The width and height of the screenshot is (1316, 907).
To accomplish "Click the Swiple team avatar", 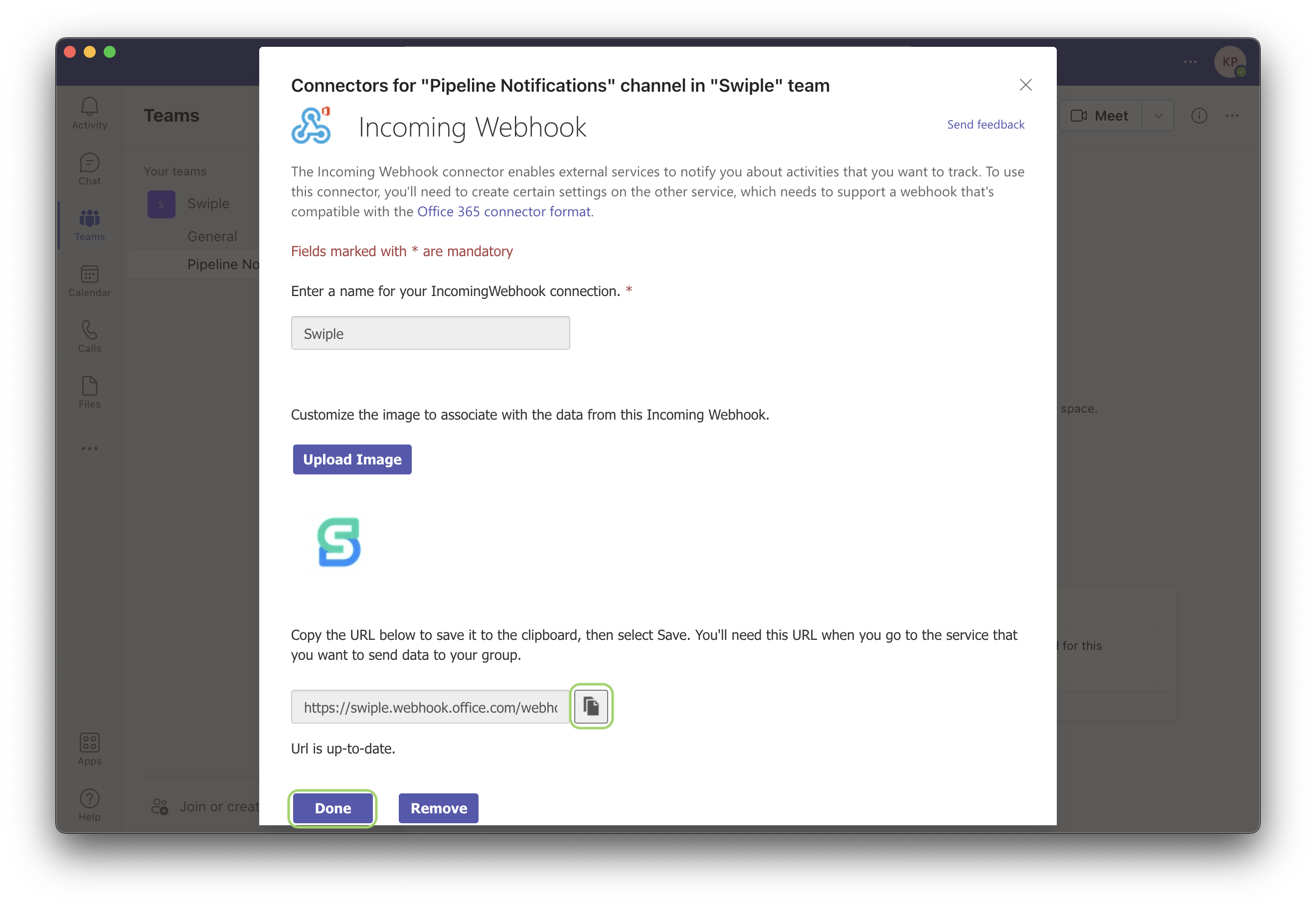I will [161, 204].
